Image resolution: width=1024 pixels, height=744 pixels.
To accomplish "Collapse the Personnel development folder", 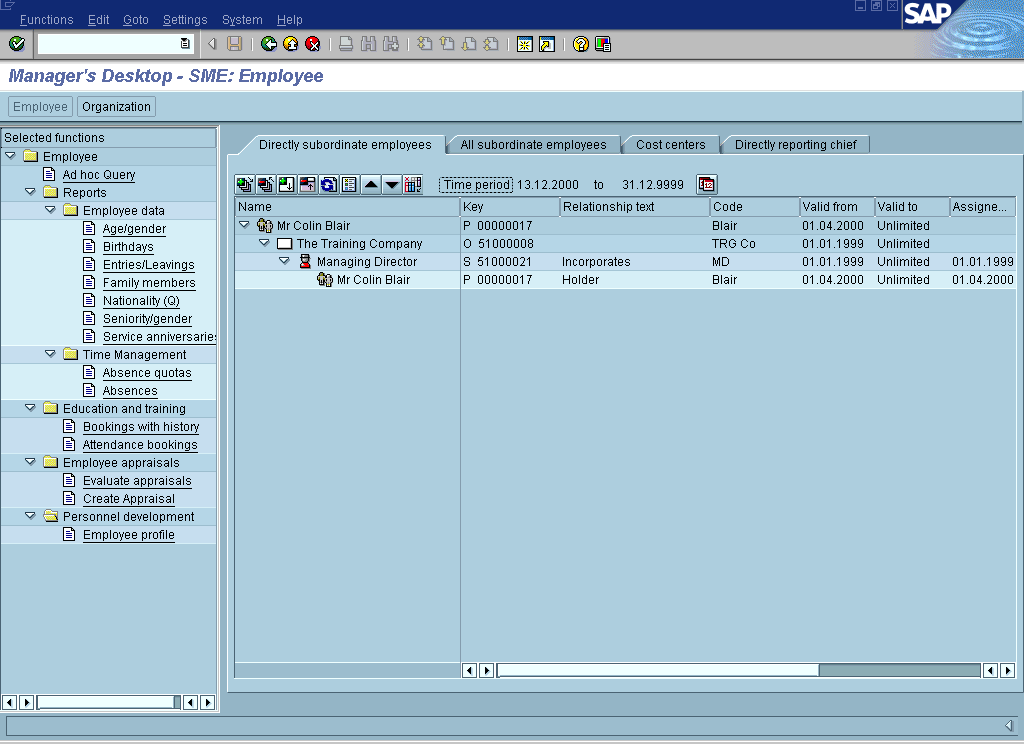I will coord(30,516).
